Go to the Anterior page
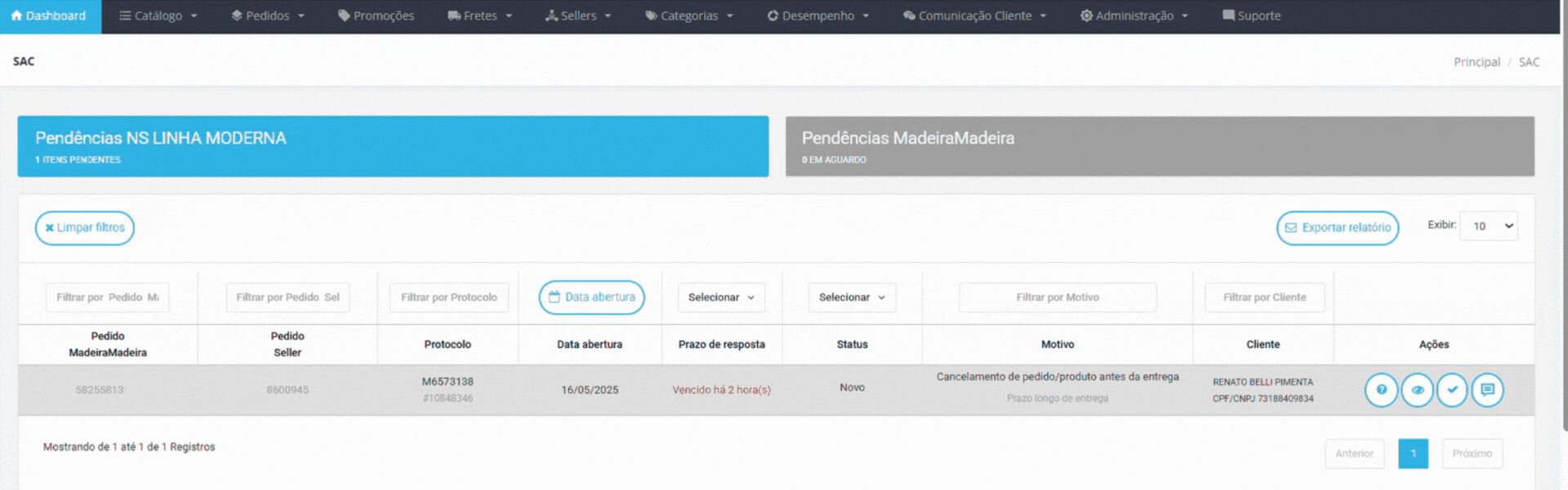The height and width of the screenshot is (490, 1568). 1354,454
